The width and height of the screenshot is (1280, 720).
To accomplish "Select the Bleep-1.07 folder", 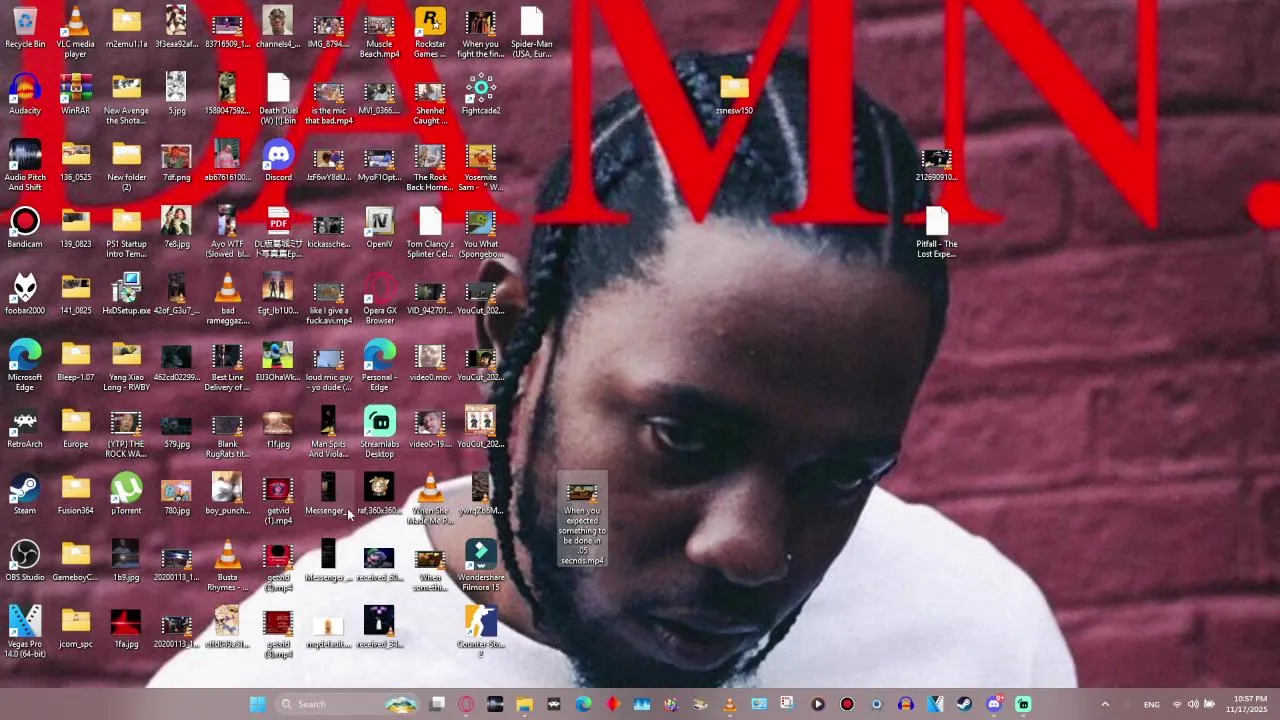I will 76,361.
